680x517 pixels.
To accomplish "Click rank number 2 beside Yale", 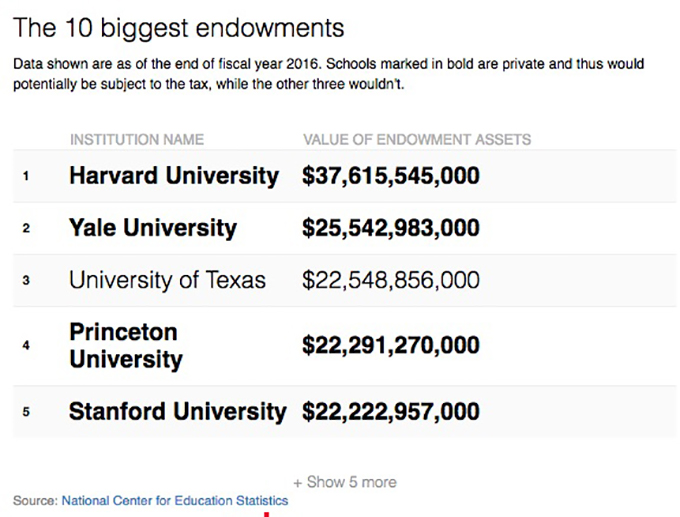I will point(25,229).
